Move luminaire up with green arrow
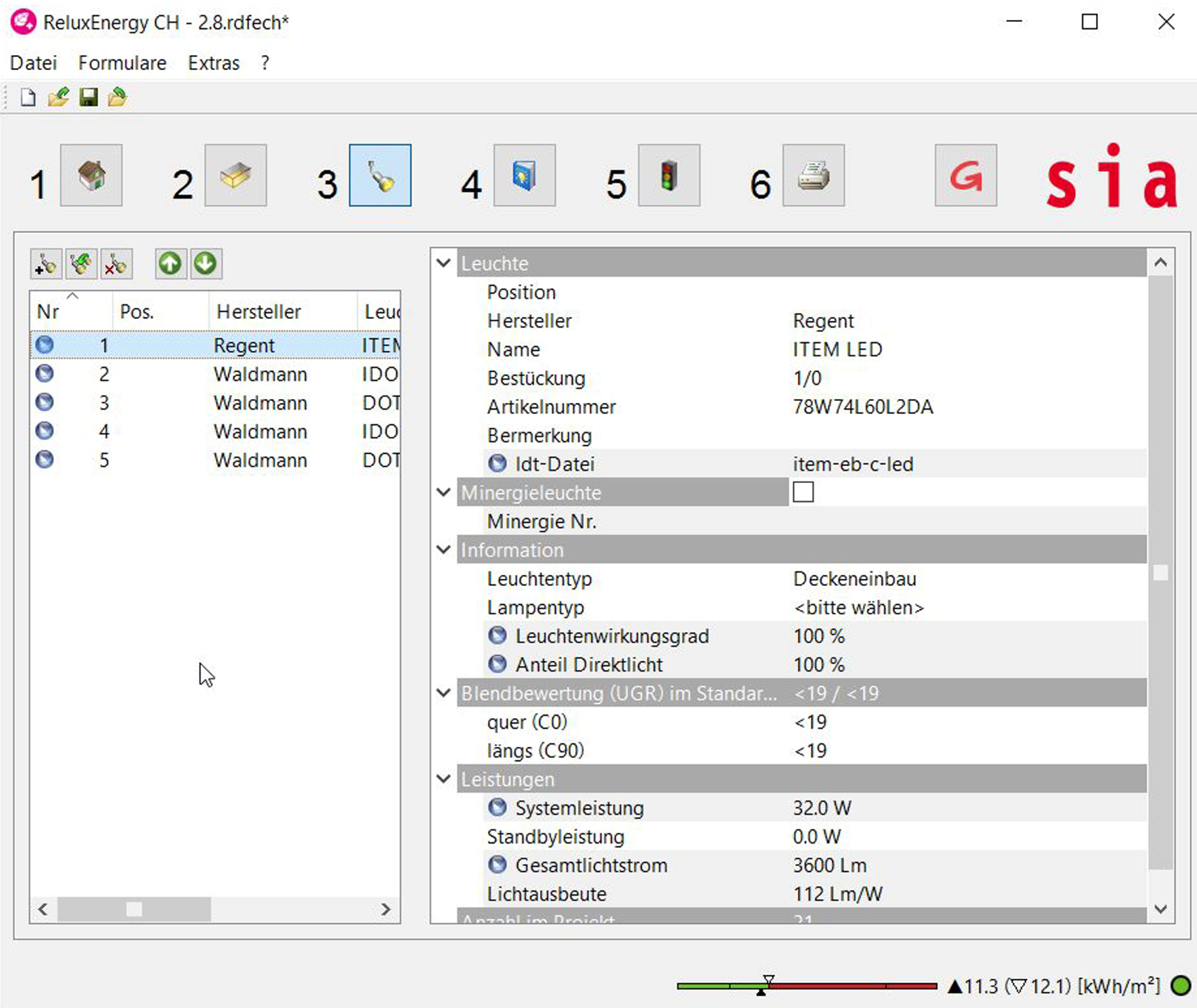This screenshot has height=1008, width=1197. pos(170,264)
